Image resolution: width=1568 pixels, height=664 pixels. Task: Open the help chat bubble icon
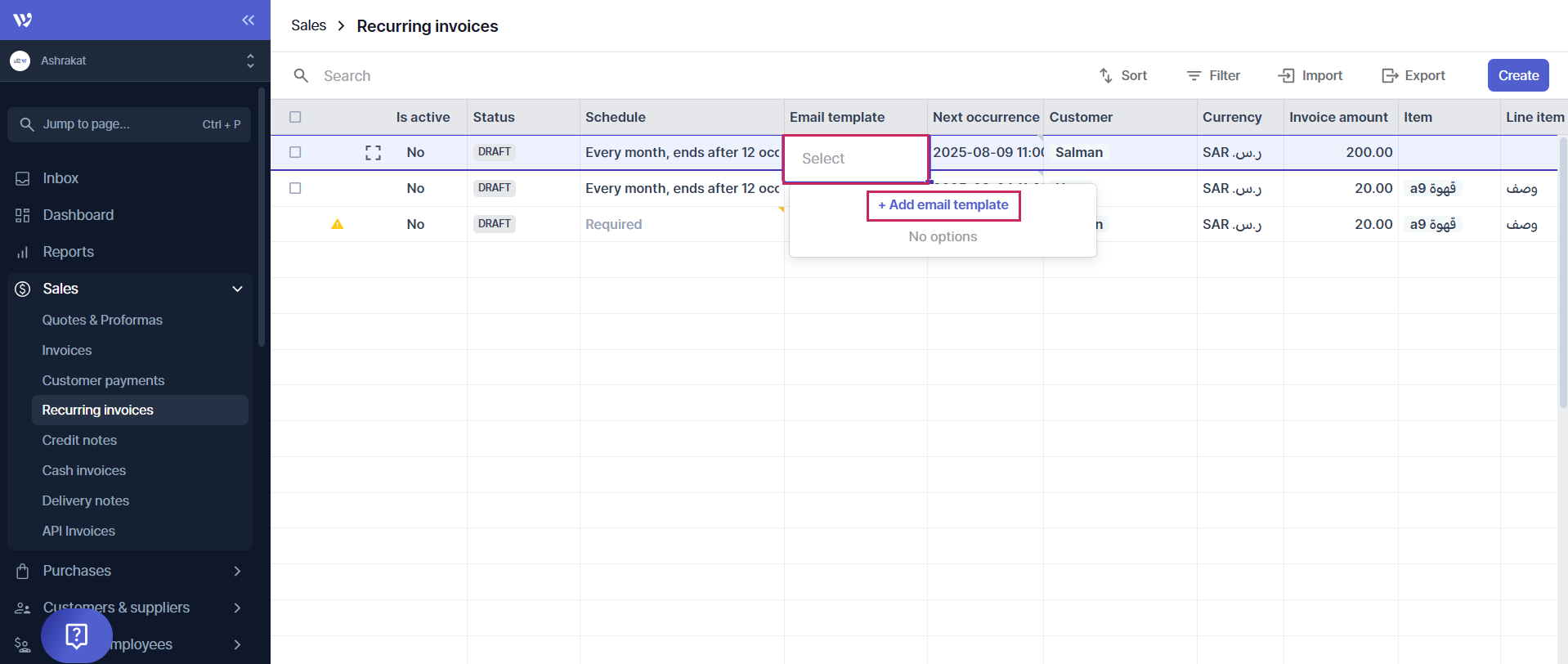click(77, 635)
